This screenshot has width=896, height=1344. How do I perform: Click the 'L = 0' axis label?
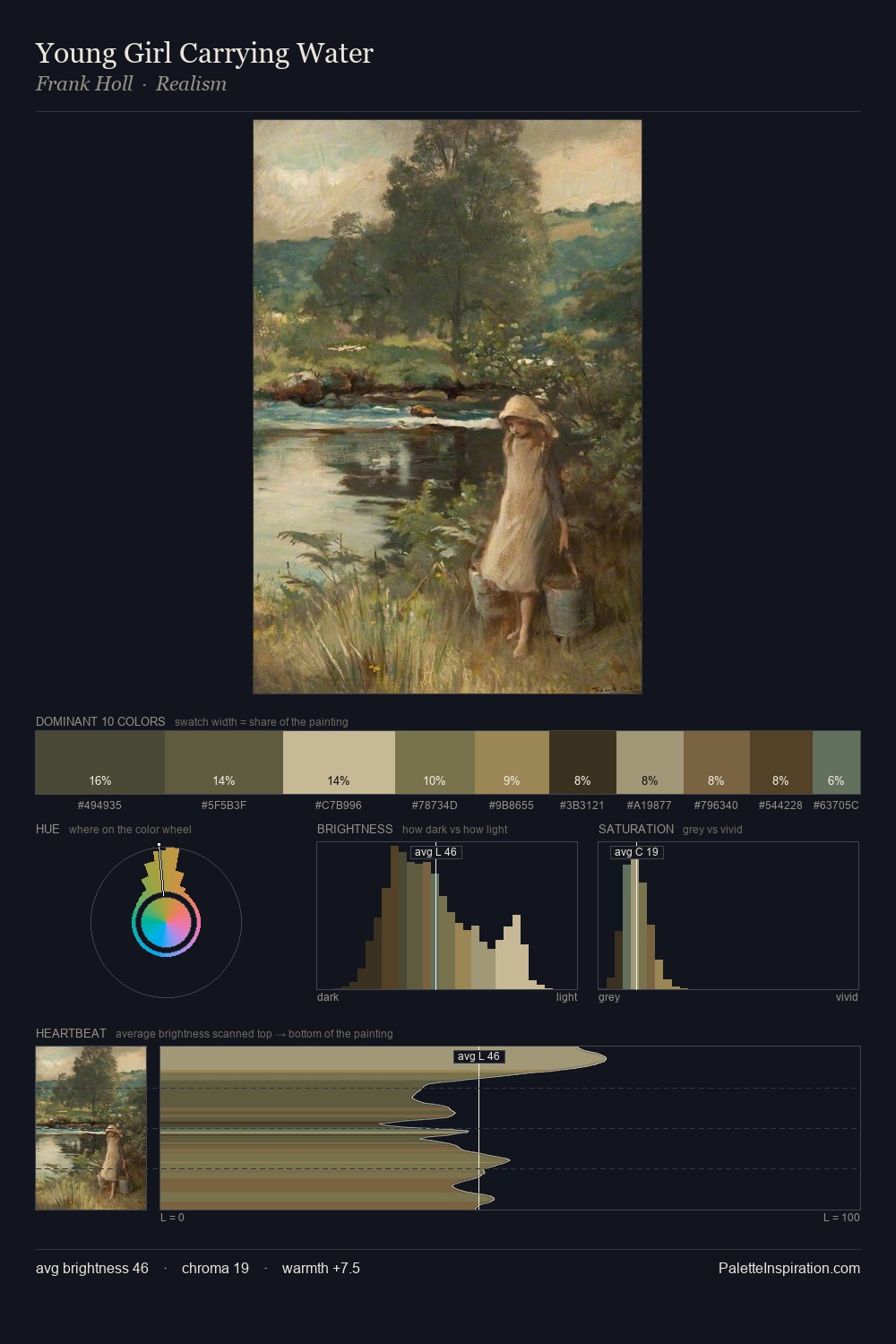coord(172,1218)
